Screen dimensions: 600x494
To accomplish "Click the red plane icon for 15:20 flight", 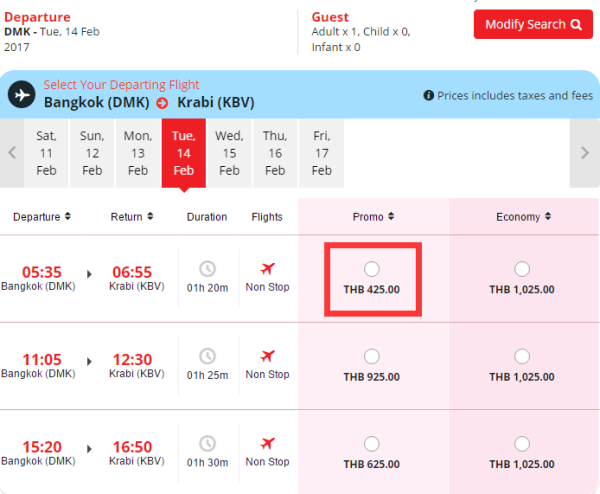I will tap(267, 443).
